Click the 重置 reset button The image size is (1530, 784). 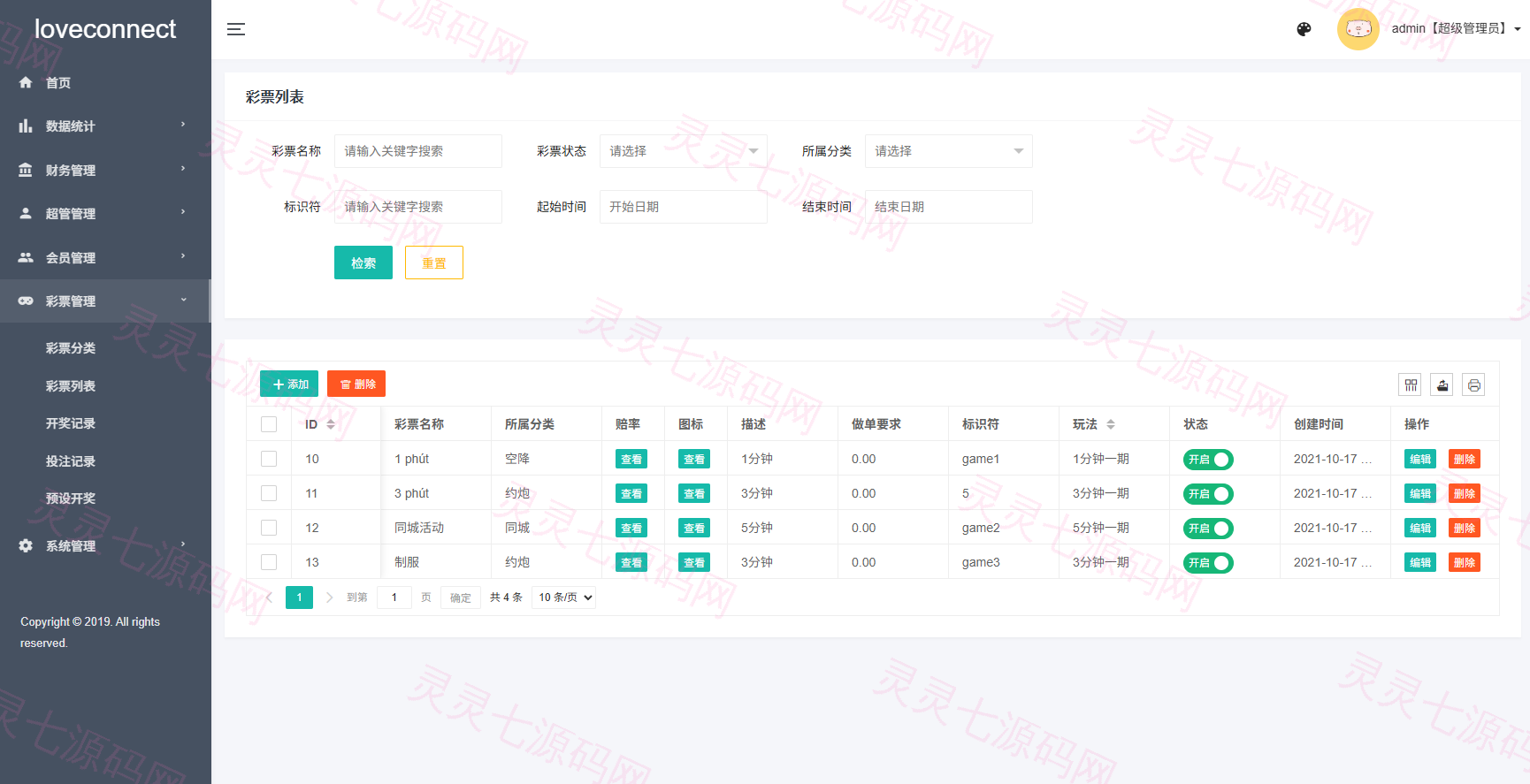pyautogui.click(x=434, y=263)
